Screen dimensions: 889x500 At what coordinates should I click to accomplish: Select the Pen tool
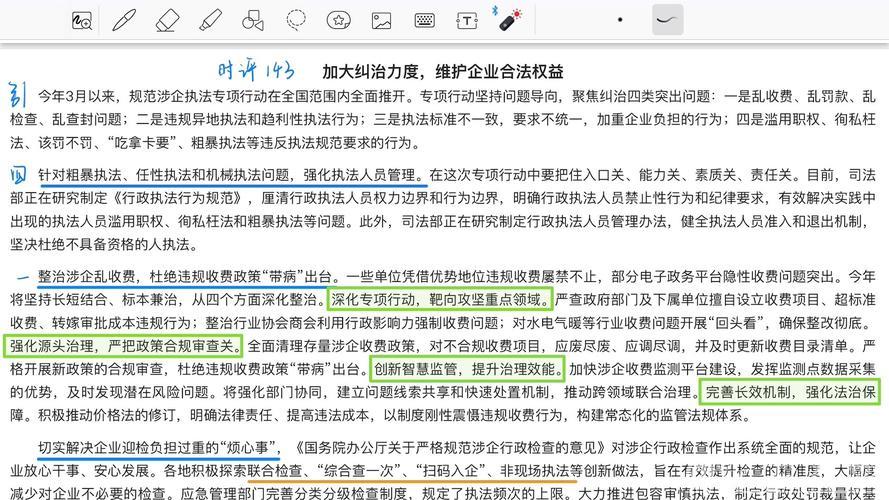(x=124, y=21)
